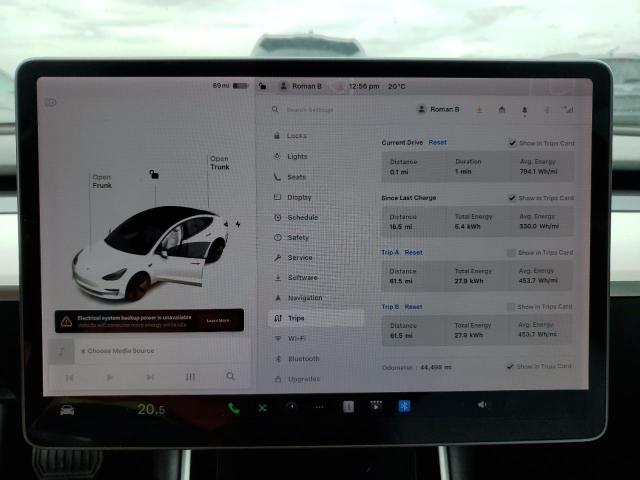The height and width of the screenshot is (480, 640).
Task: Enable Trip A Show in Trips Card
Action: tap(512, 253)
